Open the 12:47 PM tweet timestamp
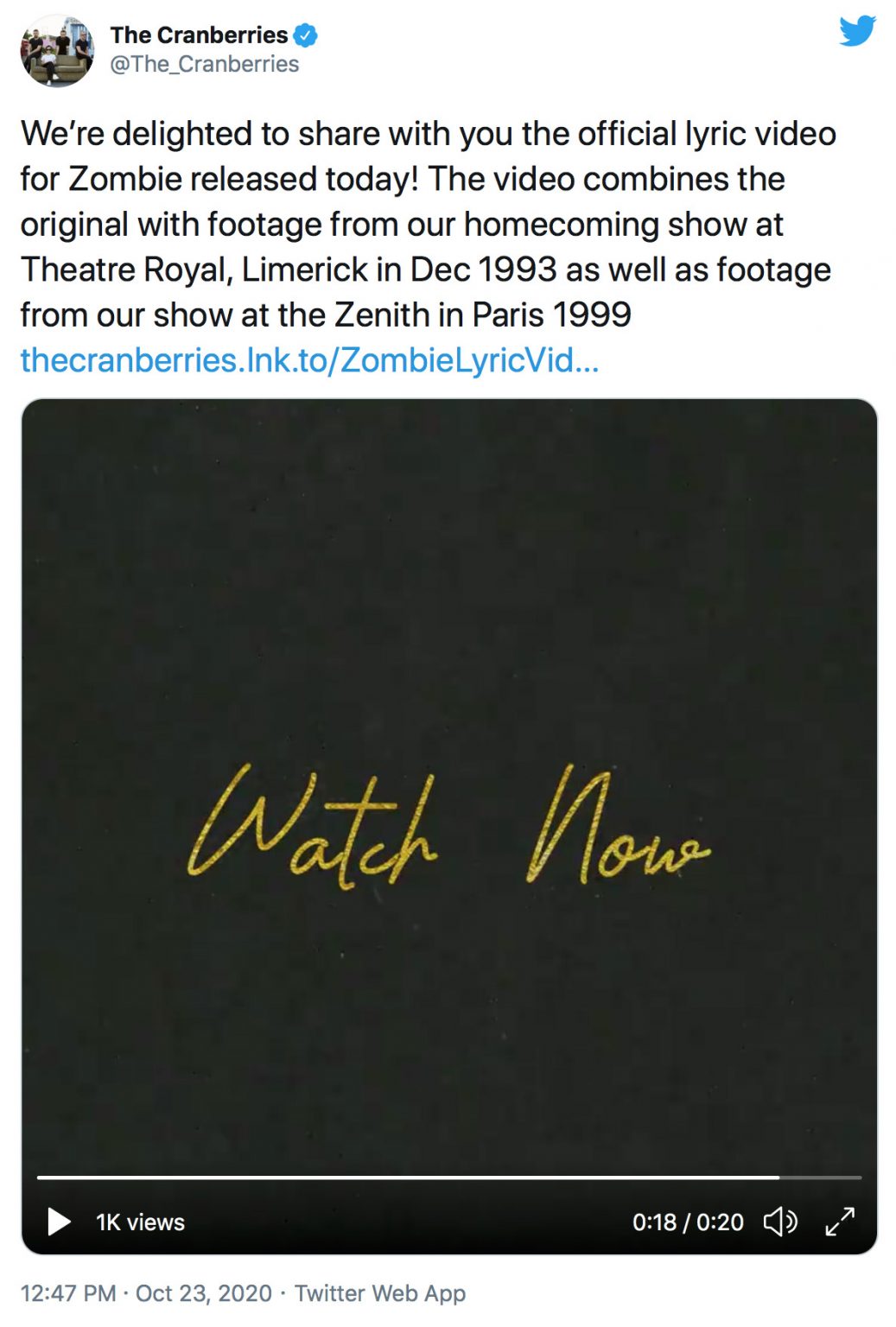 (x=67, y=1293)
